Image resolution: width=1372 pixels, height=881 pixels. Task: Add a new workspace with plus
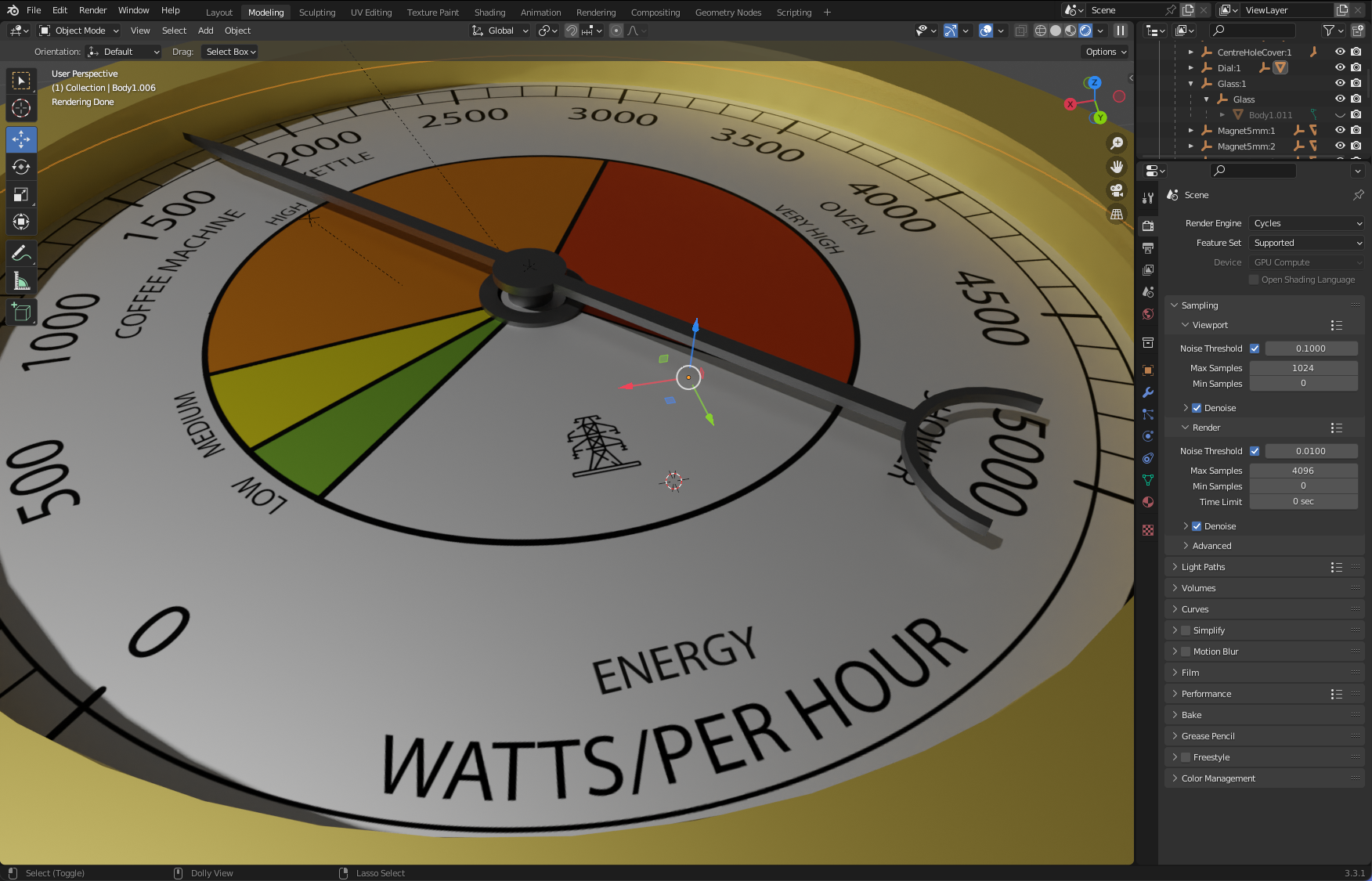click(827, 13)
